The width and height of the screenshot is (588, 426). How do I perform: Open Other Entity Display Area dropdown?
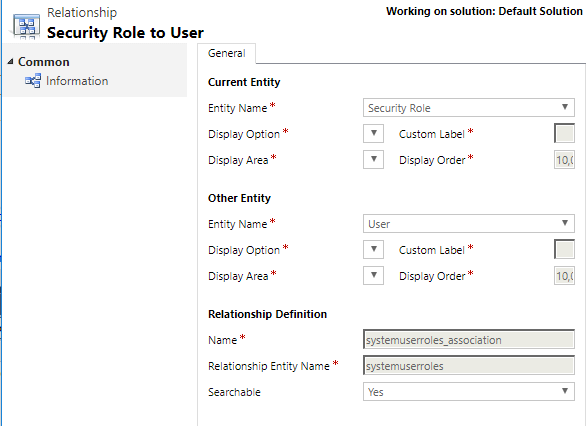(x=373, y=276)
